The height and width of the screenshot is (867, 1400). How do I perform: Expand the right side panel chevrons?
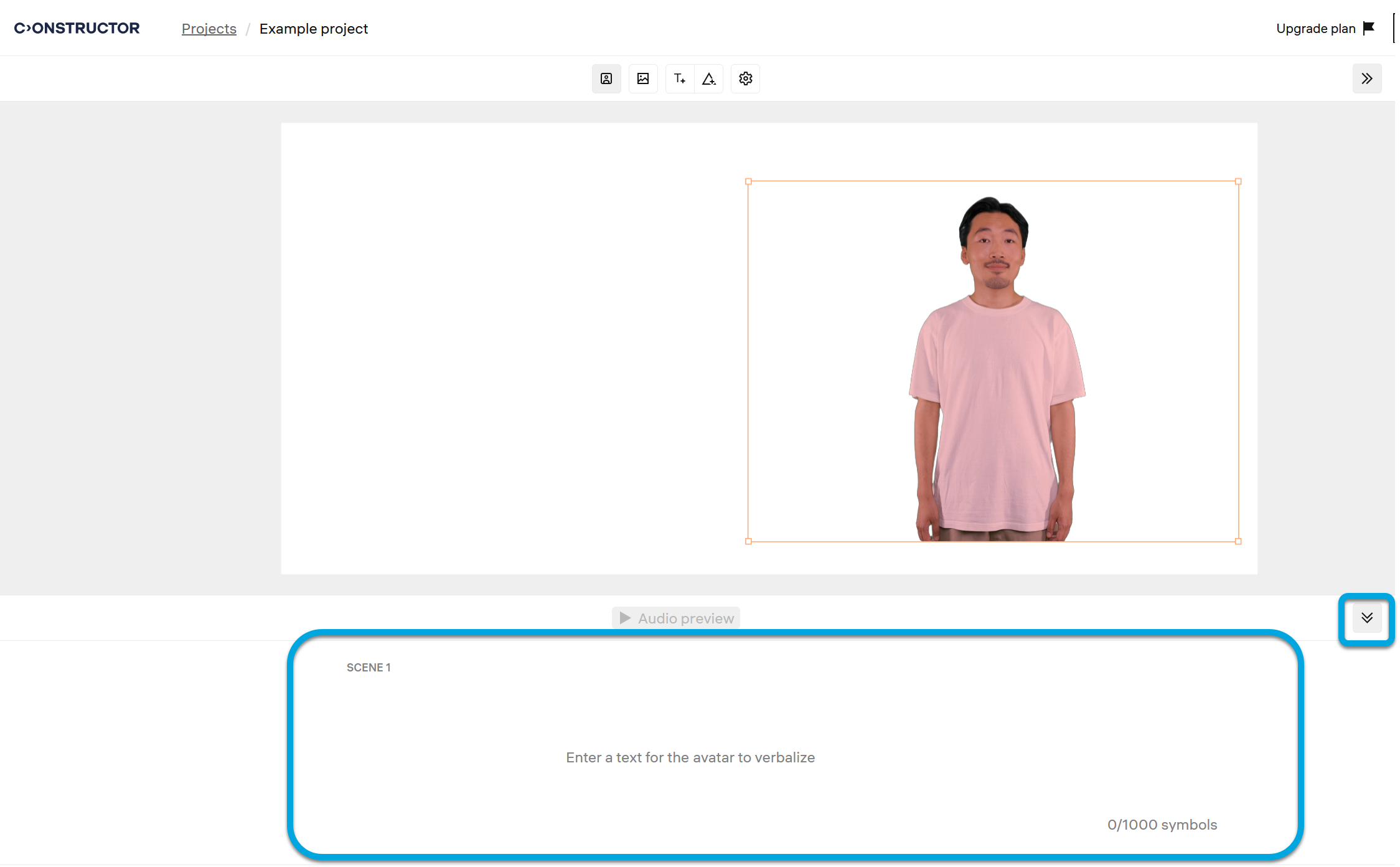(1366, 78)
